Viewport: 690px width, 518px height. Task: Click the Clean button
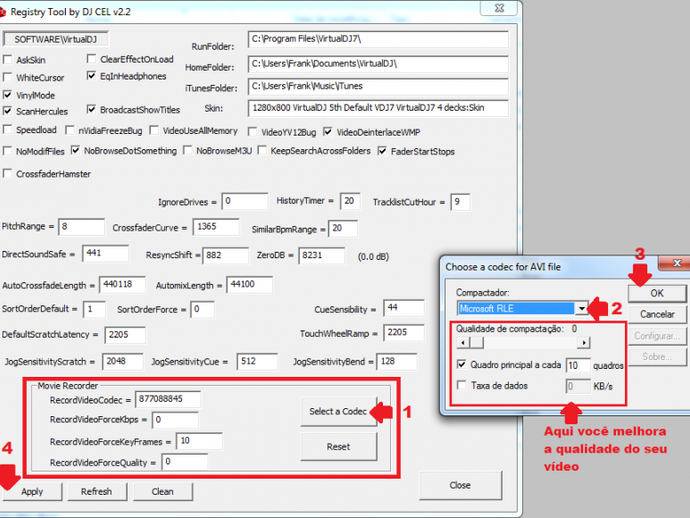click(163, 492)
